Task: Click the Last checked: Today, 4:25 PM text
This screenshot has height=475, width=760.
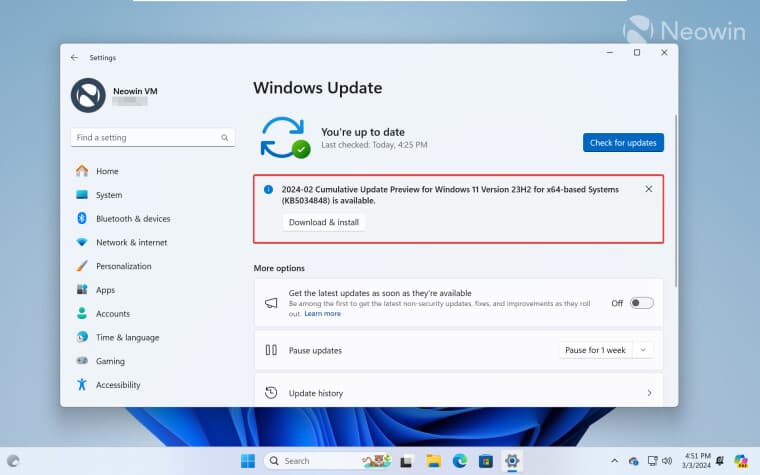Action: click(x=374, y=145)
